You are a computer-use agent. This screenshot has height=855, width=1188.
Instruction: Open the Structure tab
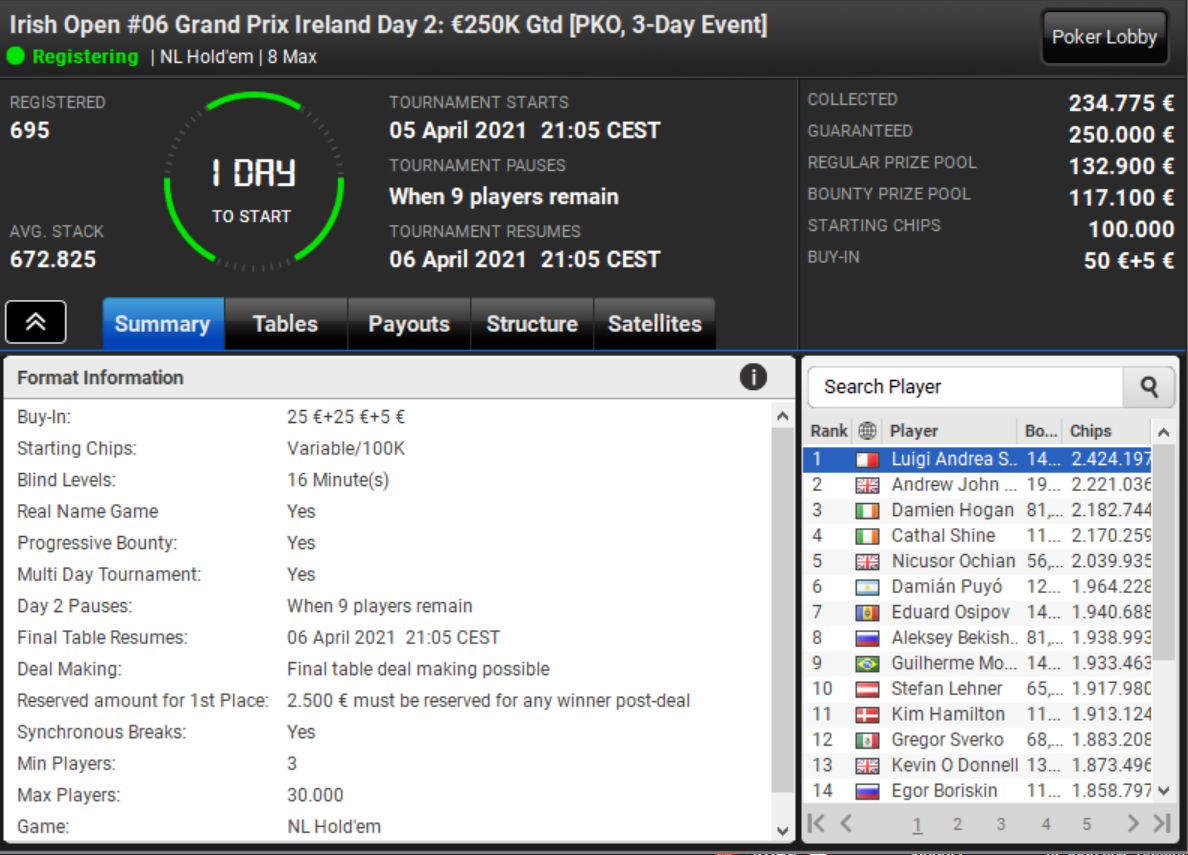pyautogui.click(x=532, y=324)
